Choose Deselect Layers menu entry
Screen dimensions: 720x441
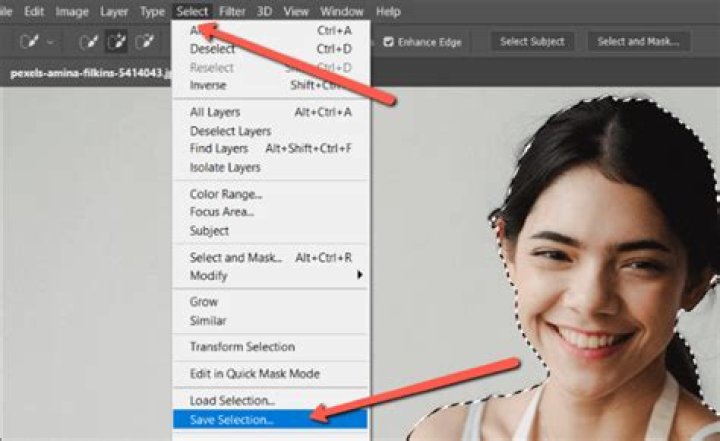coord(270,131)
